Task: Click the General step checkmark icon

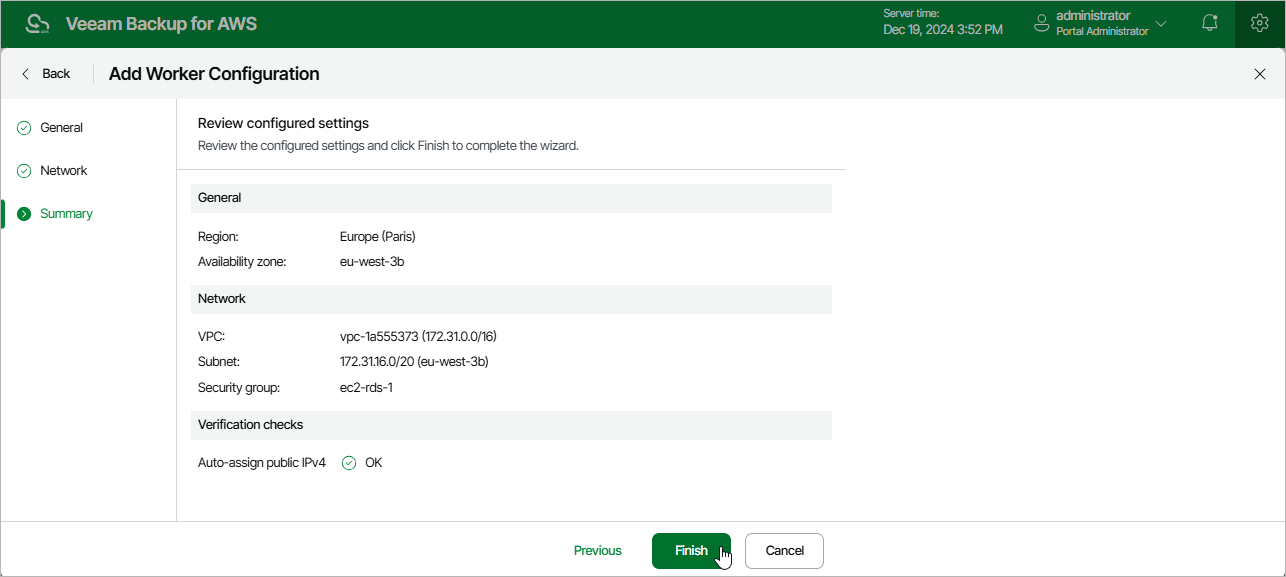Action: pos(24,128)
